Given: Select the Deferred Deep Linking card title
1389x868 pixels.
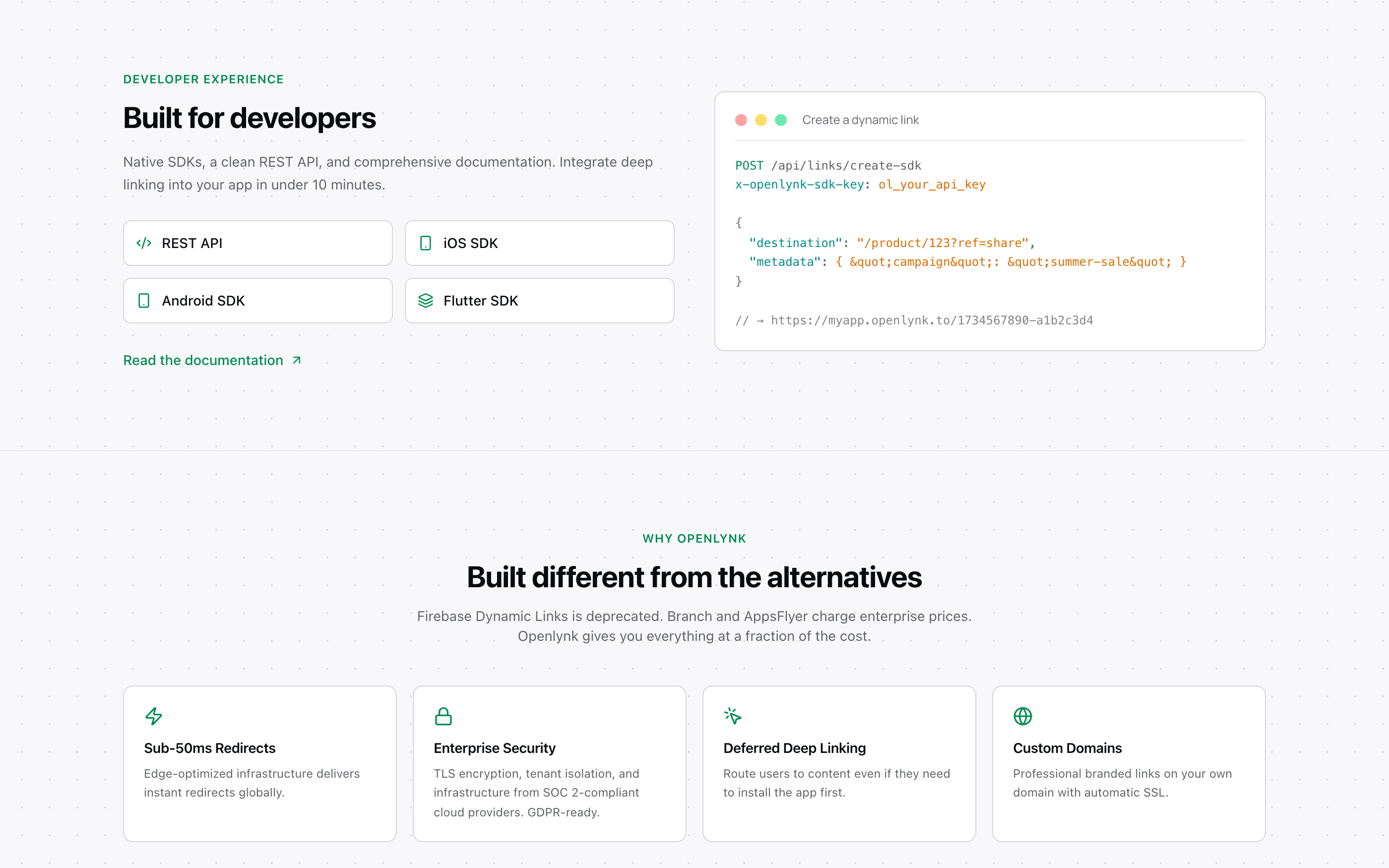Looking at the screenshot, I should pos(794,748).
